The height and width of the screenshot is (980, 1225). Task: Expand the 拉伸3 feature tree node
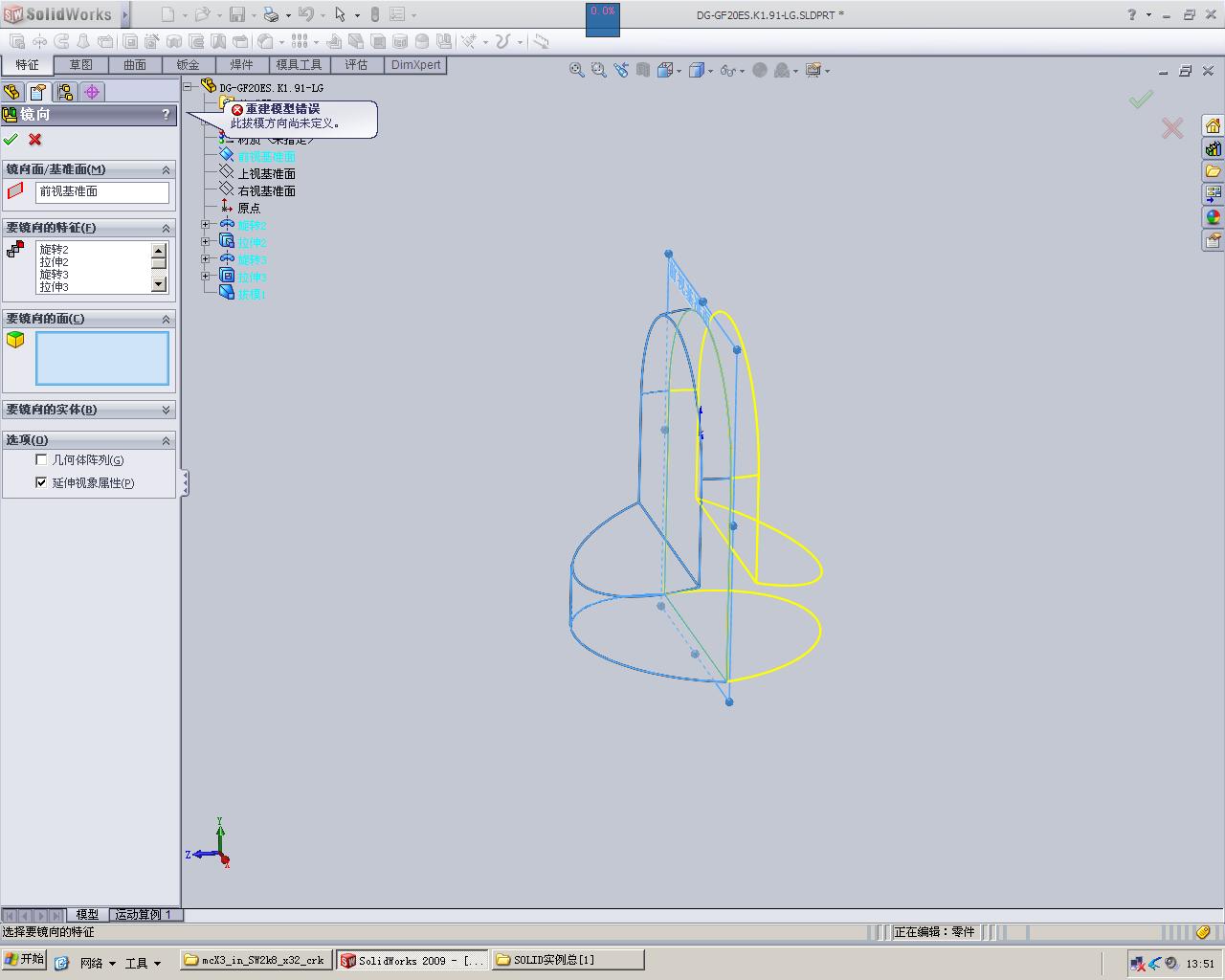click(x=206, y=277)
